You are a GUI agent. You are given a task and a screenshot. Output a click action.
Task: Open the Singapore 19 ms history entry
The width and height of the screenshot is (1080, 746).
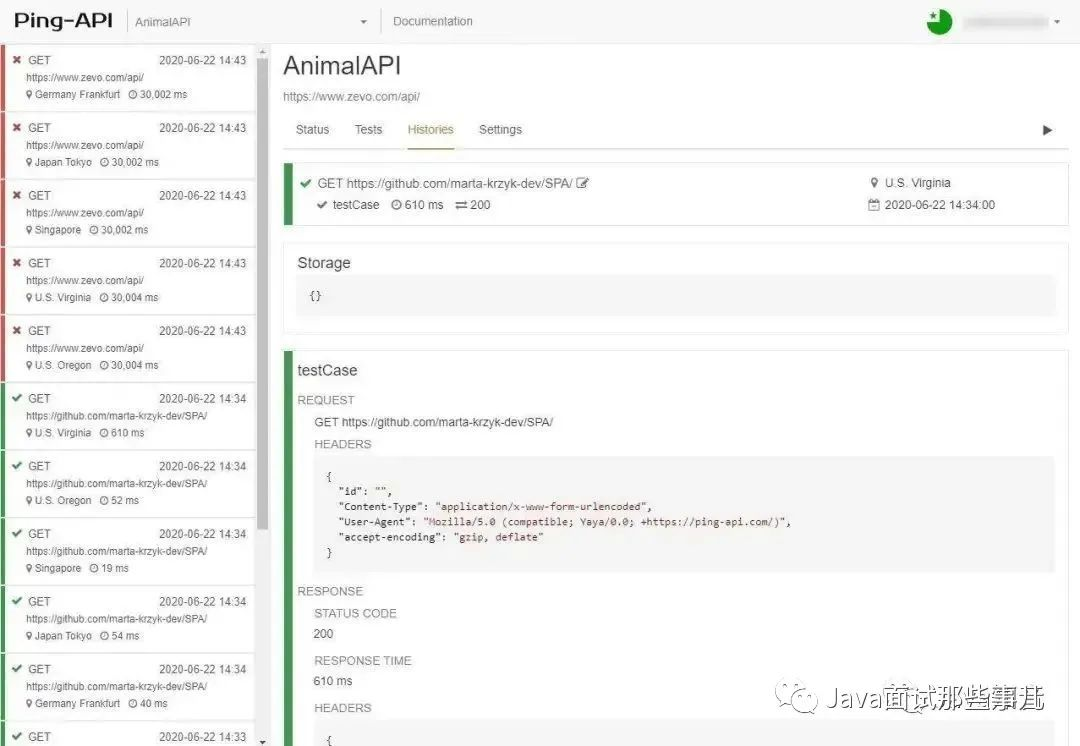(129, 550)
